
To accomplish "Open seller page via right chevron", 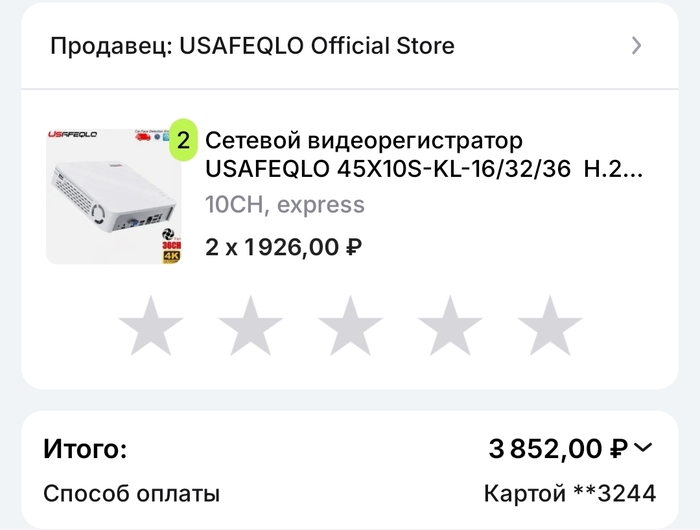I will point(637,45).
